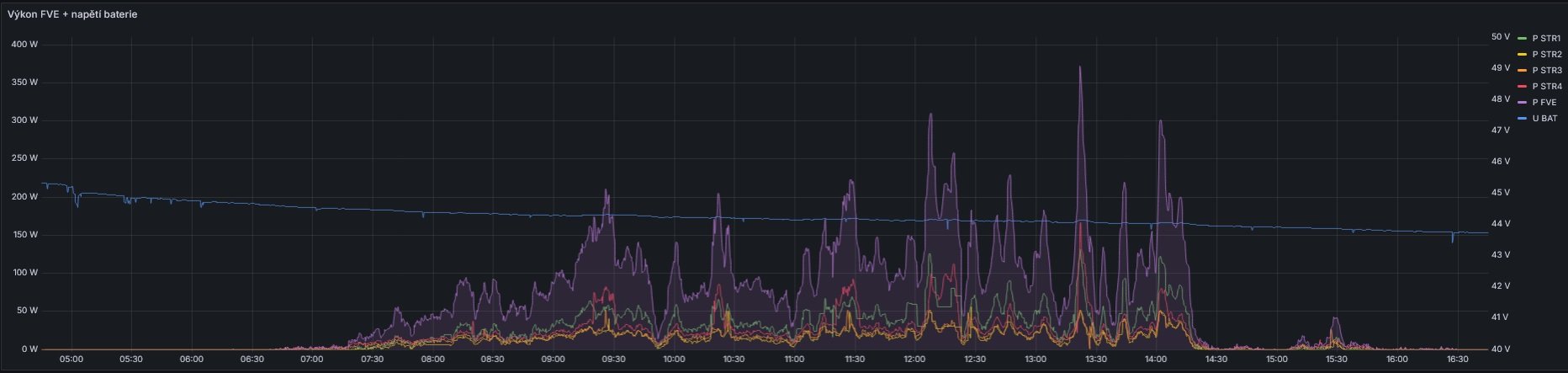Screen dimensions: 1568x373
Task: Click the 16:00 time axis label
Action: pos(1397,360)
